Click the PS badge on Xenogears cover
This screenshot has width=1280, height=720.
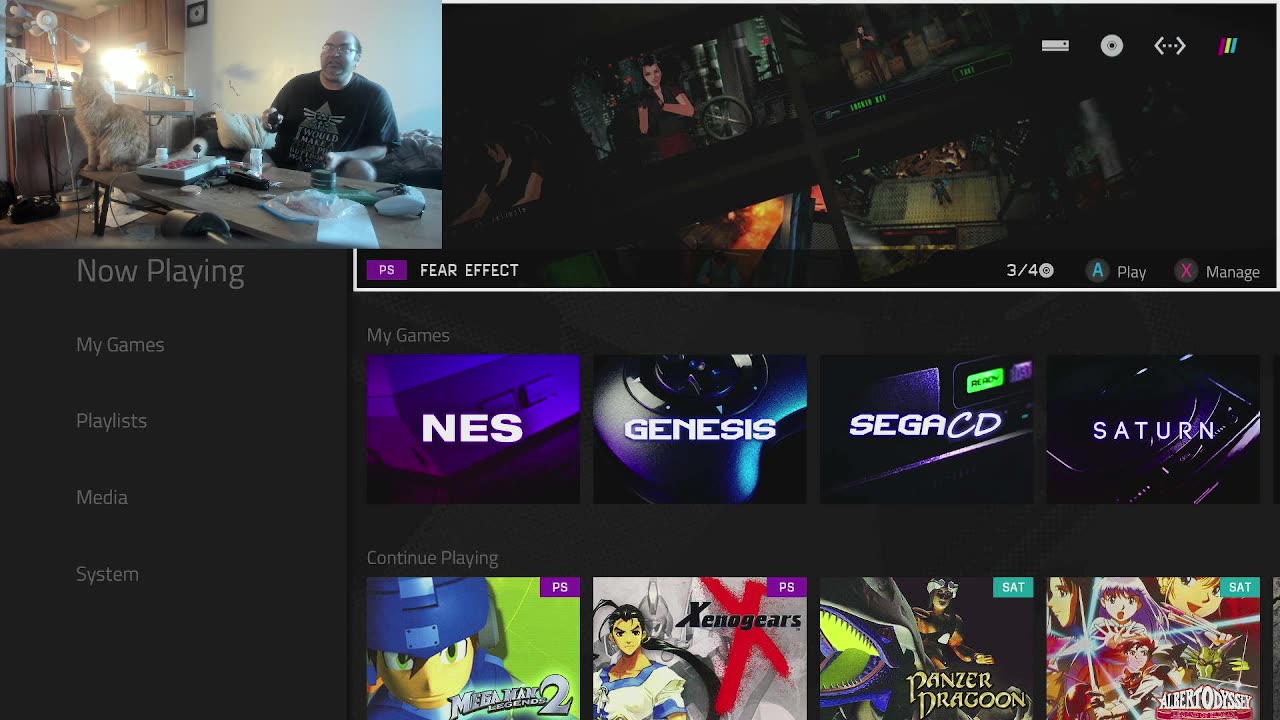click(787, 587)
